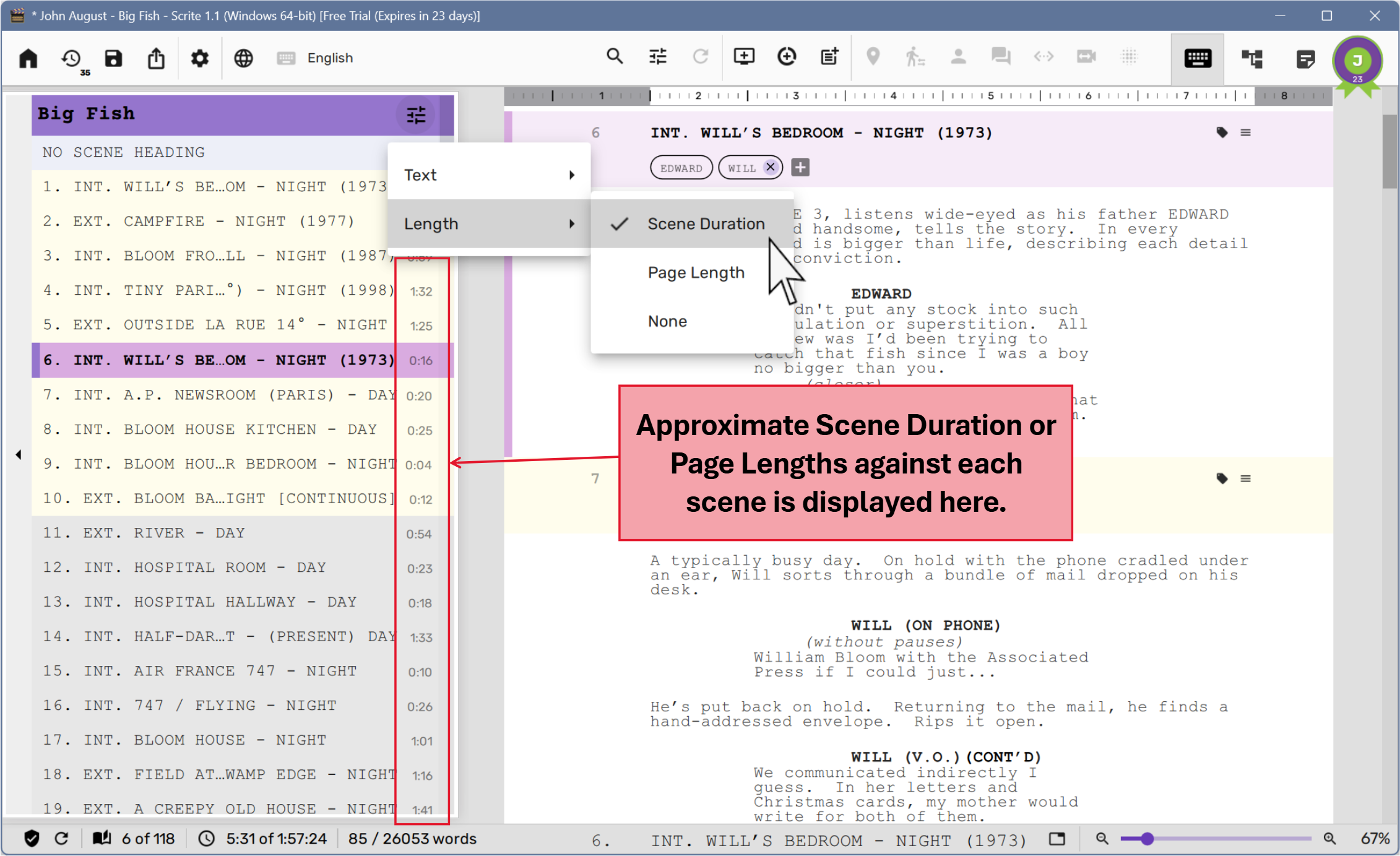
Task: Remove WILL character tag with X
Action: pos(771,167)
